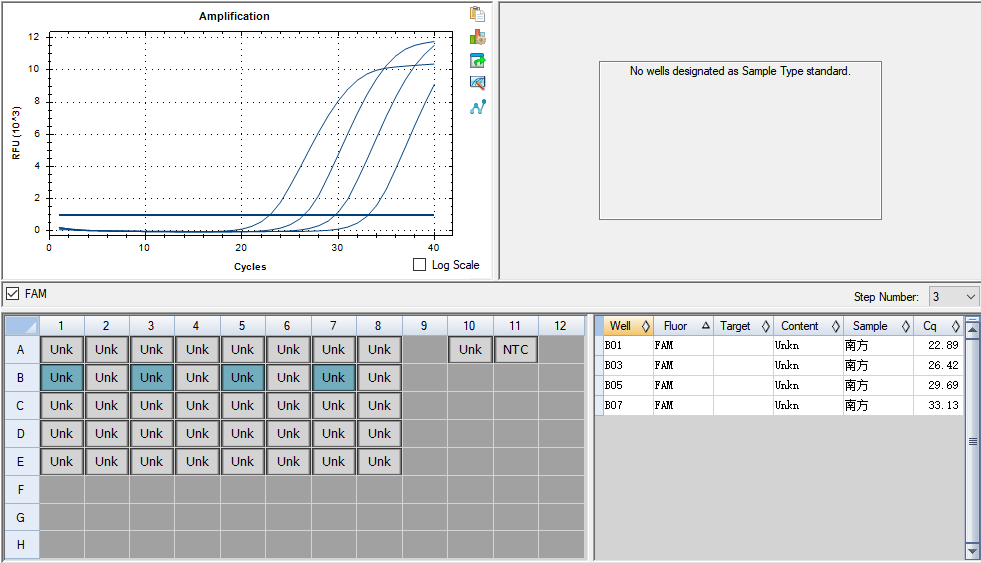Click the sort diamond icon in the Target header
The height and width of the screenshot is (563, 981).
pyautogui.click(x=765, y=326)
